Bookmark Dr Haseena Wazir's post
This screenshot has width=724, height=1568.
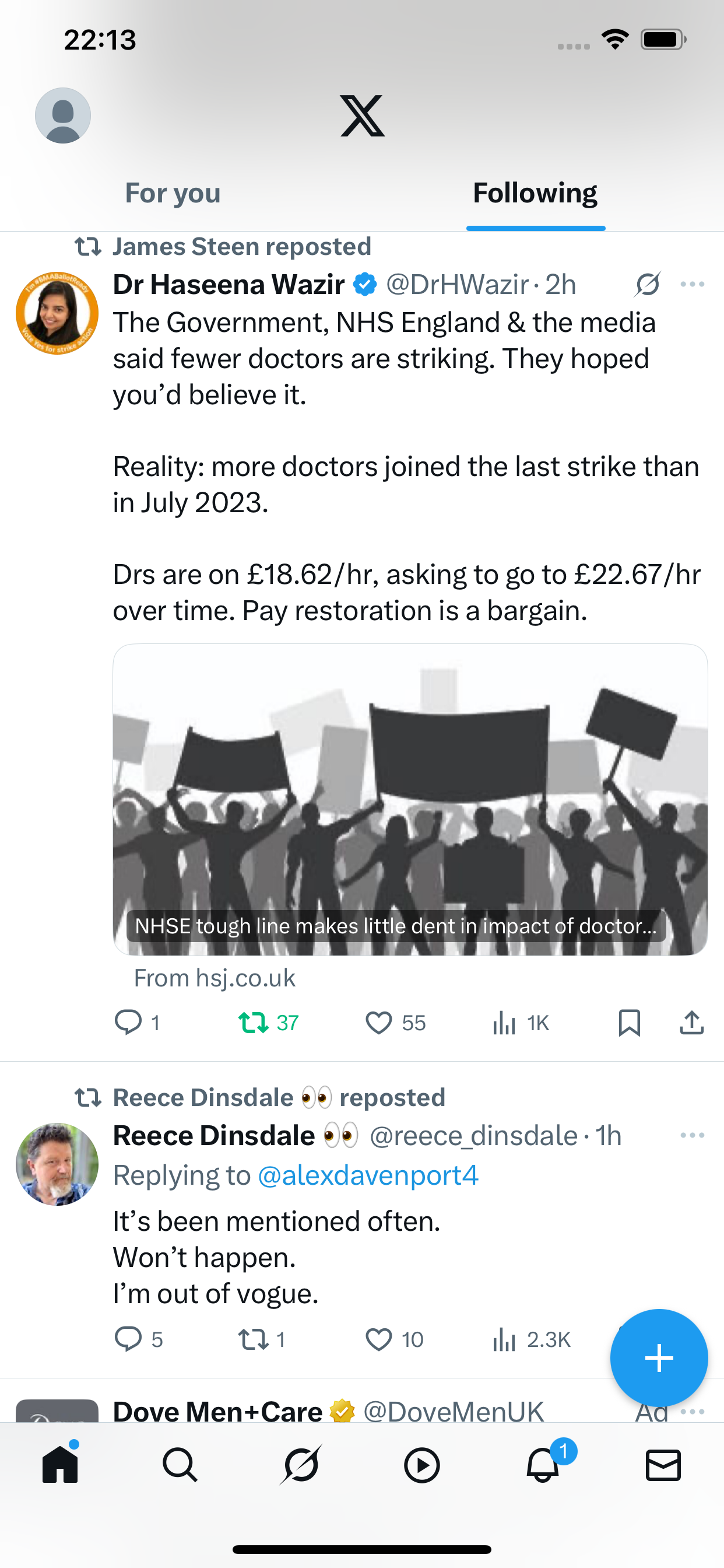pos(629,1023)
